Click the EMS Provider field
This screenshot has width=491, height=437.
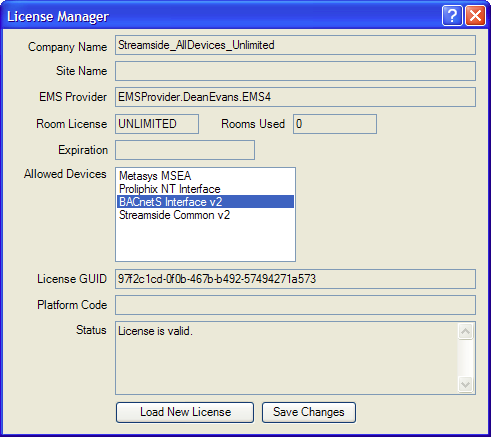[x=295, y=97]
